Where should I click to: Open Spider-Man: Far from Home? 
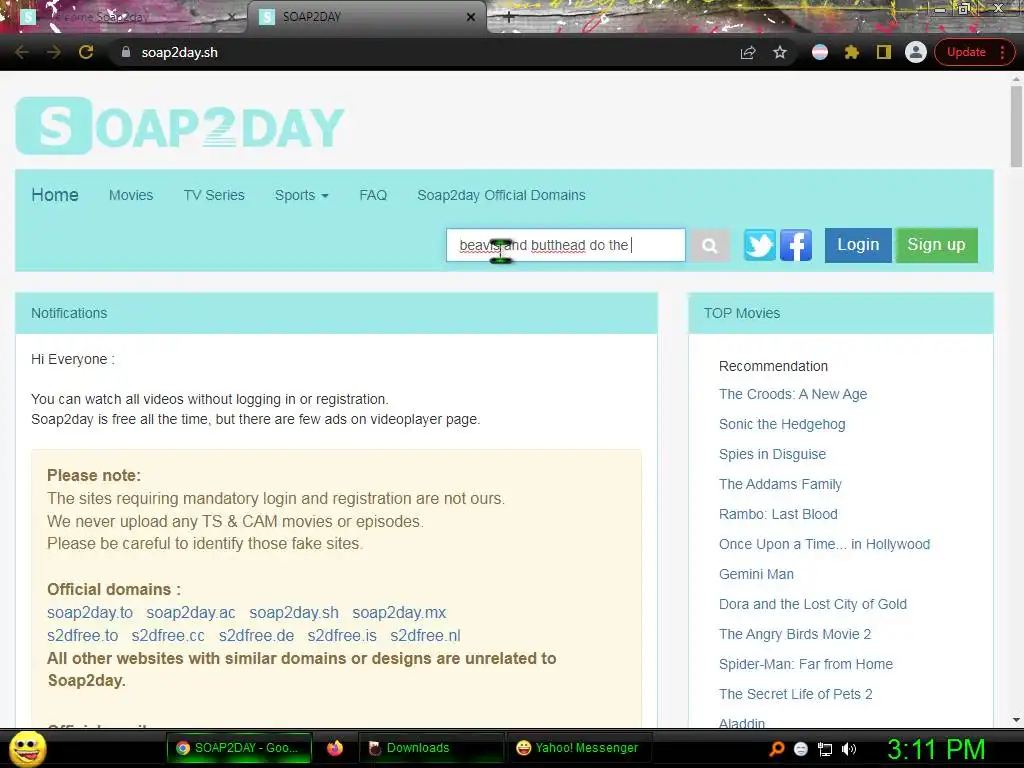(x=805, y=665)
